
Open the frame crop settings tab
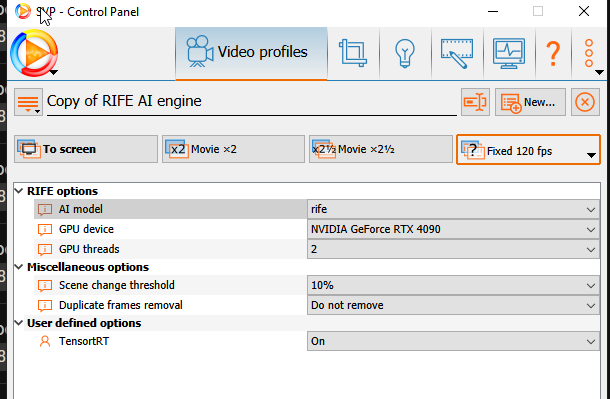click(x=353, y=53)
